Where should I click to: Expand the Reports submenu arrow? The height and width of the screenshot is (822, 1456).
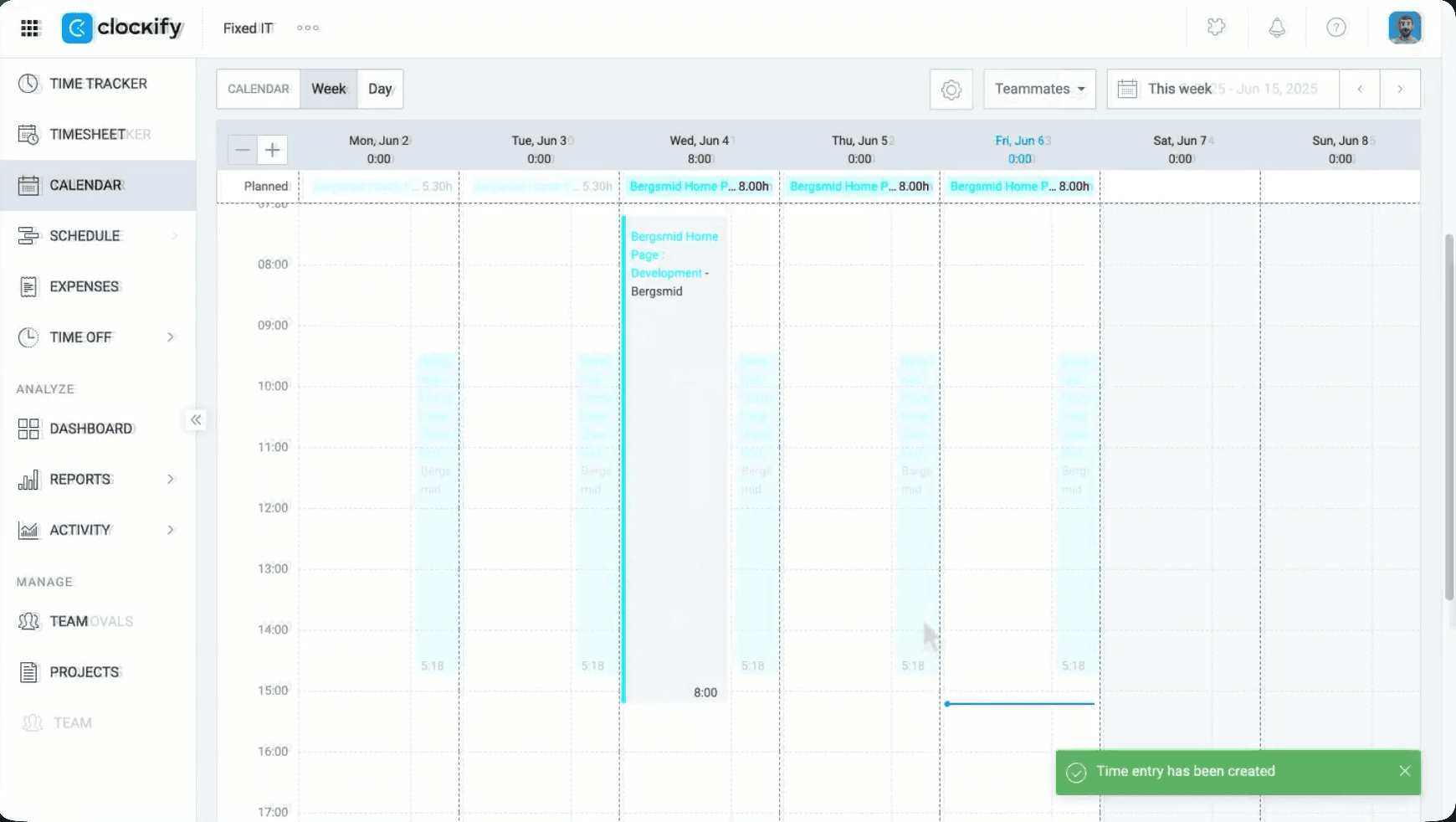coord(171,480)
